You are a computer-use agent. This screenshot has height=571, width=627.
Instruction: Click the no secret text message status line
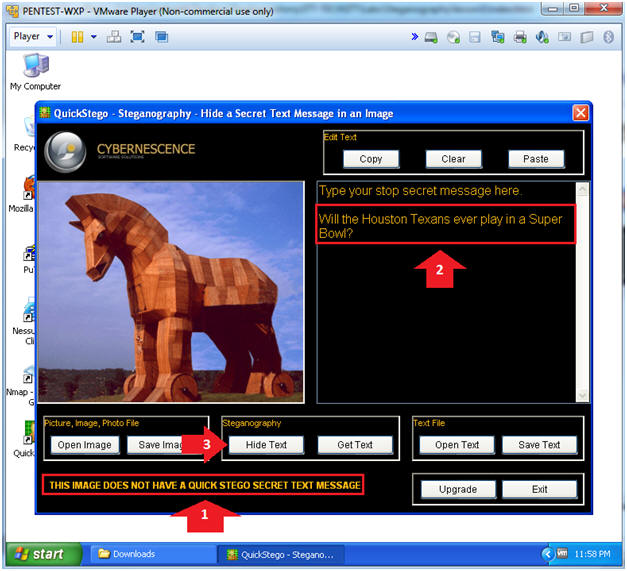tap(205, 485)
